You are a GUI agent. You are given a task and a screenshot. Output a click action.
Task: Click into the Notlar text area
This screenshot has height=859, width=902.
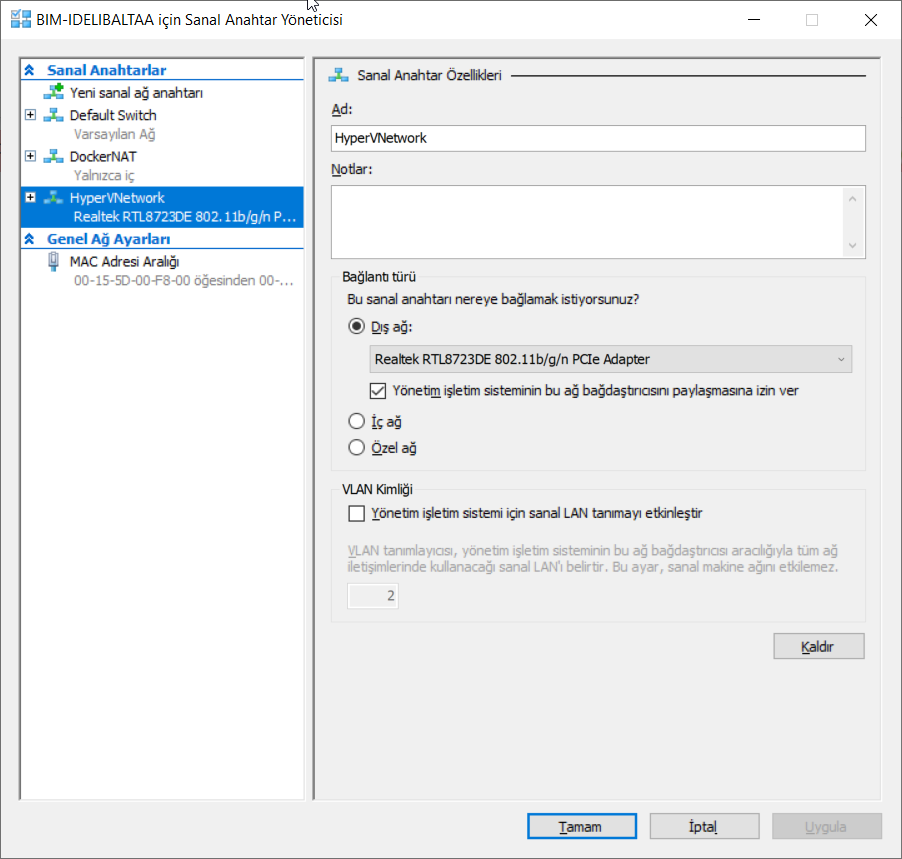coord(590,222)
